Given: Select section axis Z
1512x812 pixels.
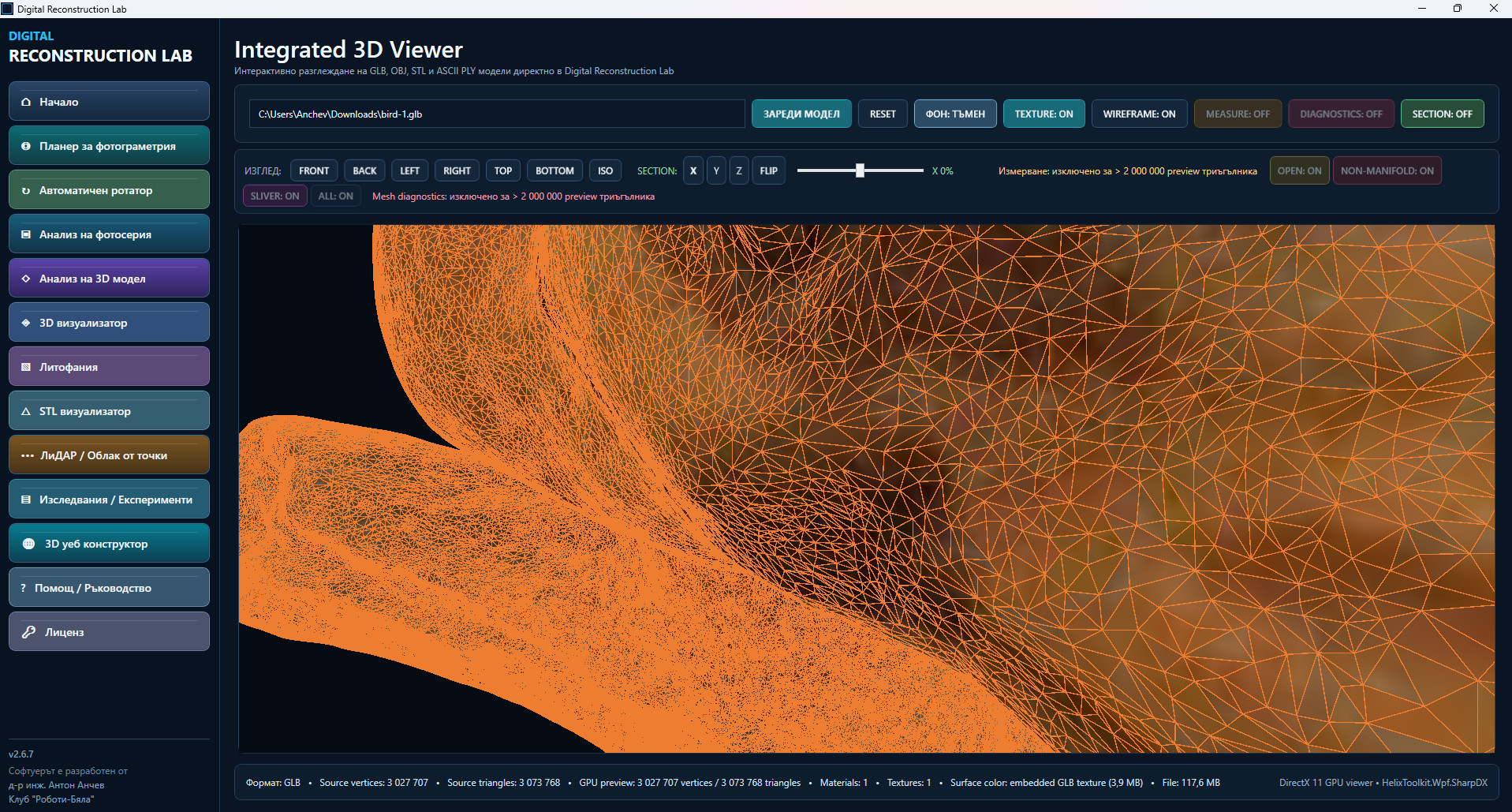Looking at the screenshot, I should [x=739, y=170].
